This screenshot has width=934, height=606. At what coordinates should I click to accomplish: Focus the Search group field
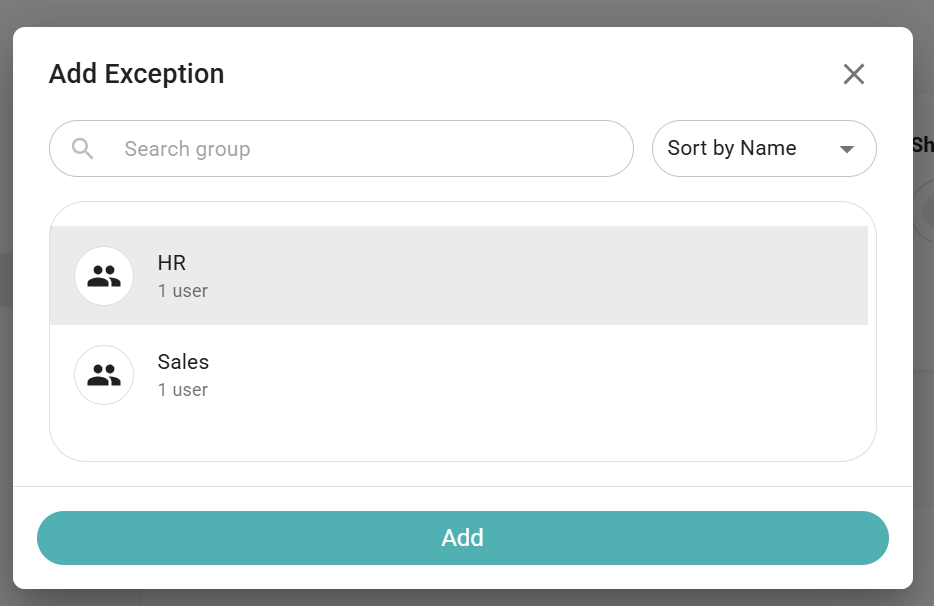click(341, 148)
